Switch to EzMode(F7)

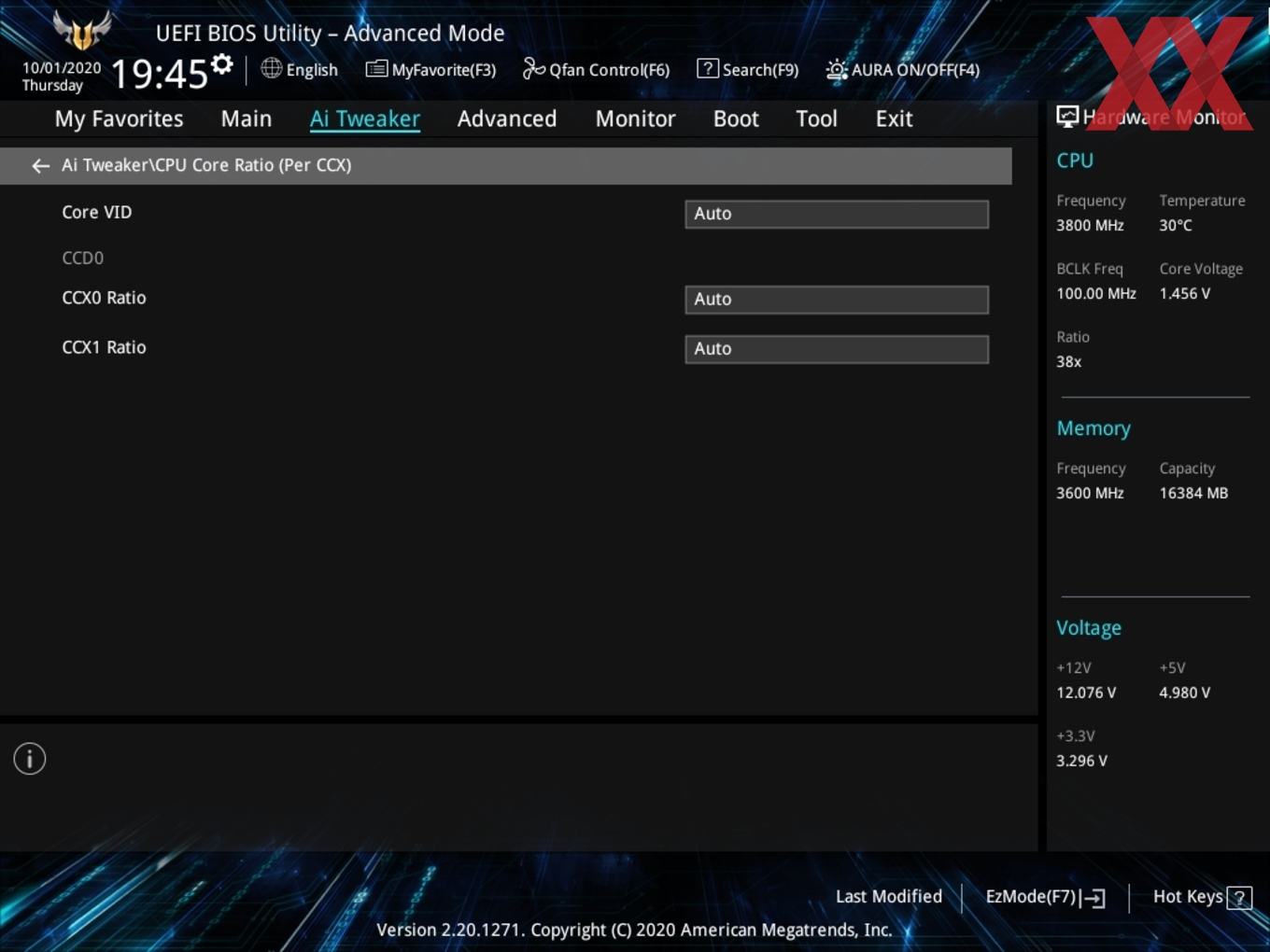1045,897
